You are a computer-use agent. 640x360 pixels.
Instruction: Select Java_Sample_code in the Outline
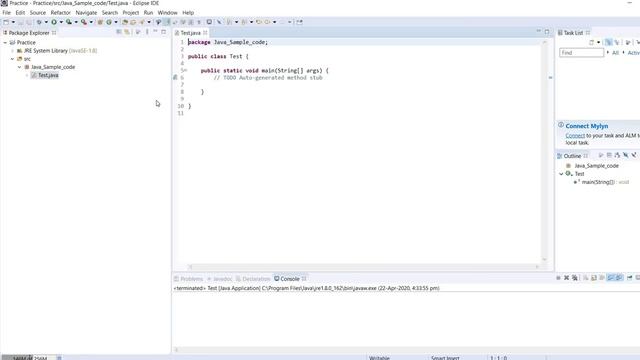(596, 166)
